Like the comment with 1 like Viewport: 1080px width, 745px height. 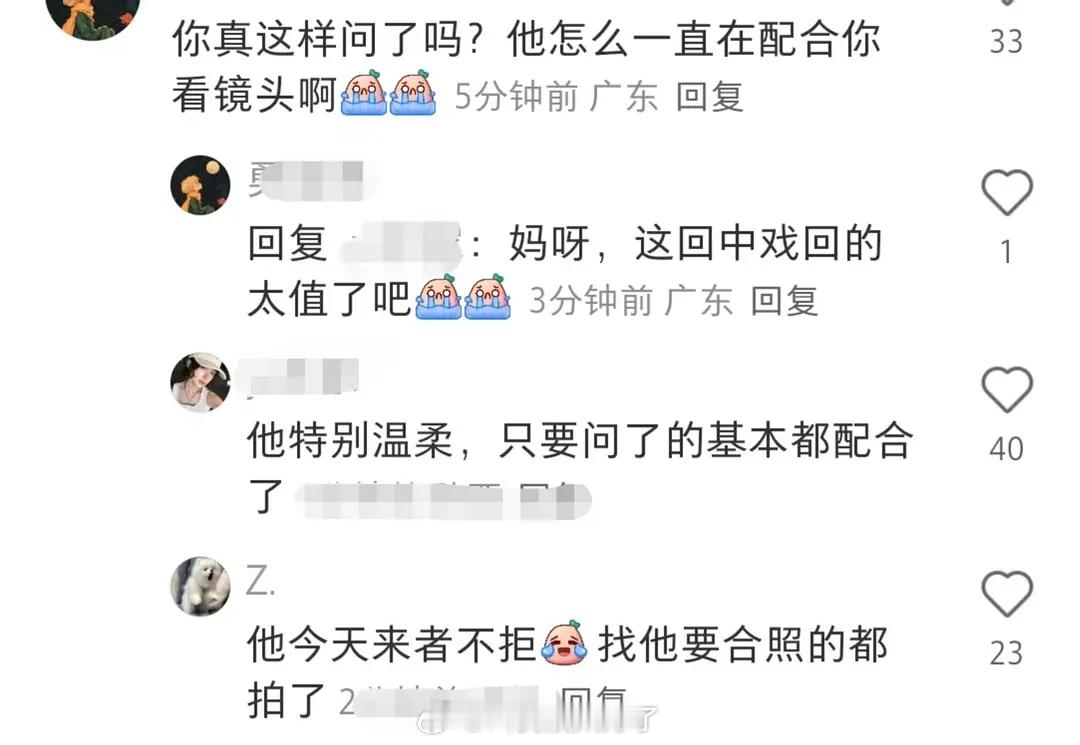point(1006,192)
